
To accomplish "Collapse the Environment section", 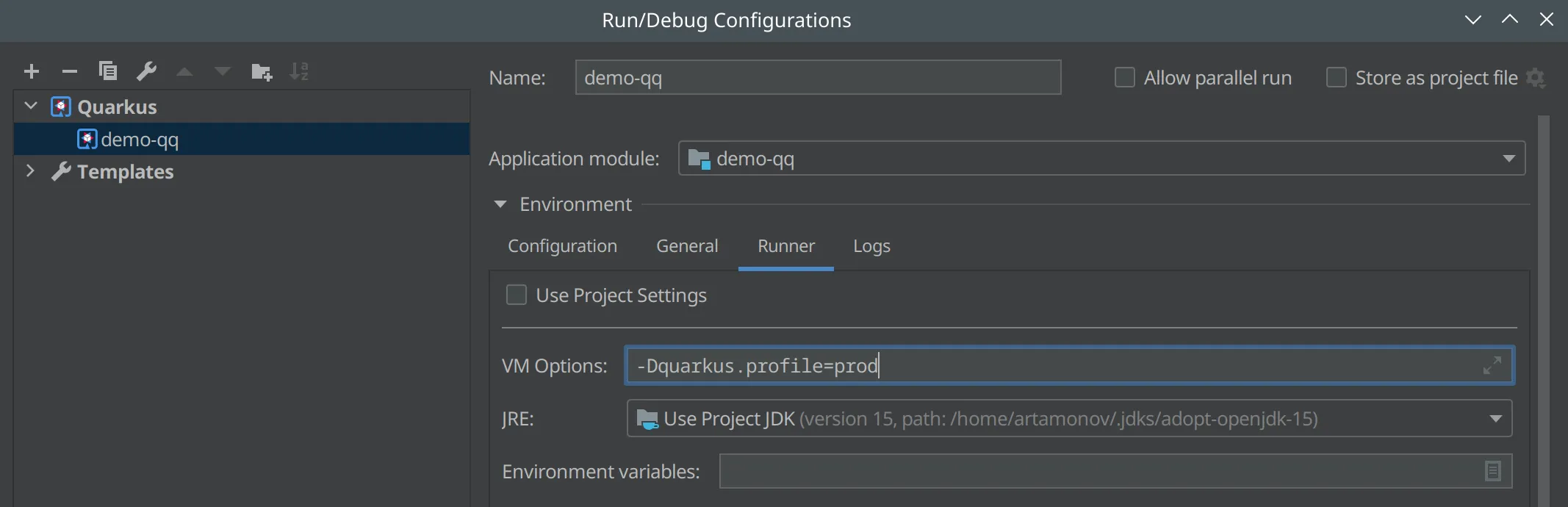I will pos(500,204).
